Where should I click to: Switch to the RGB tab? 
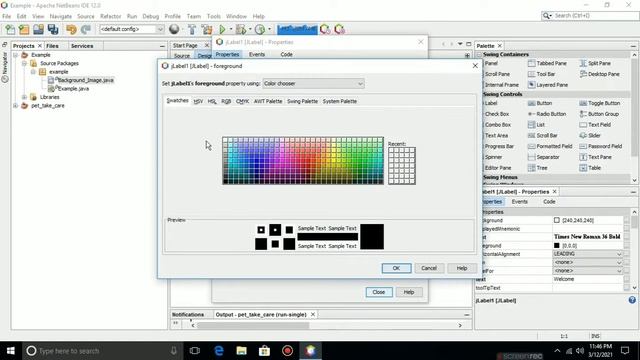pos(226,101)
